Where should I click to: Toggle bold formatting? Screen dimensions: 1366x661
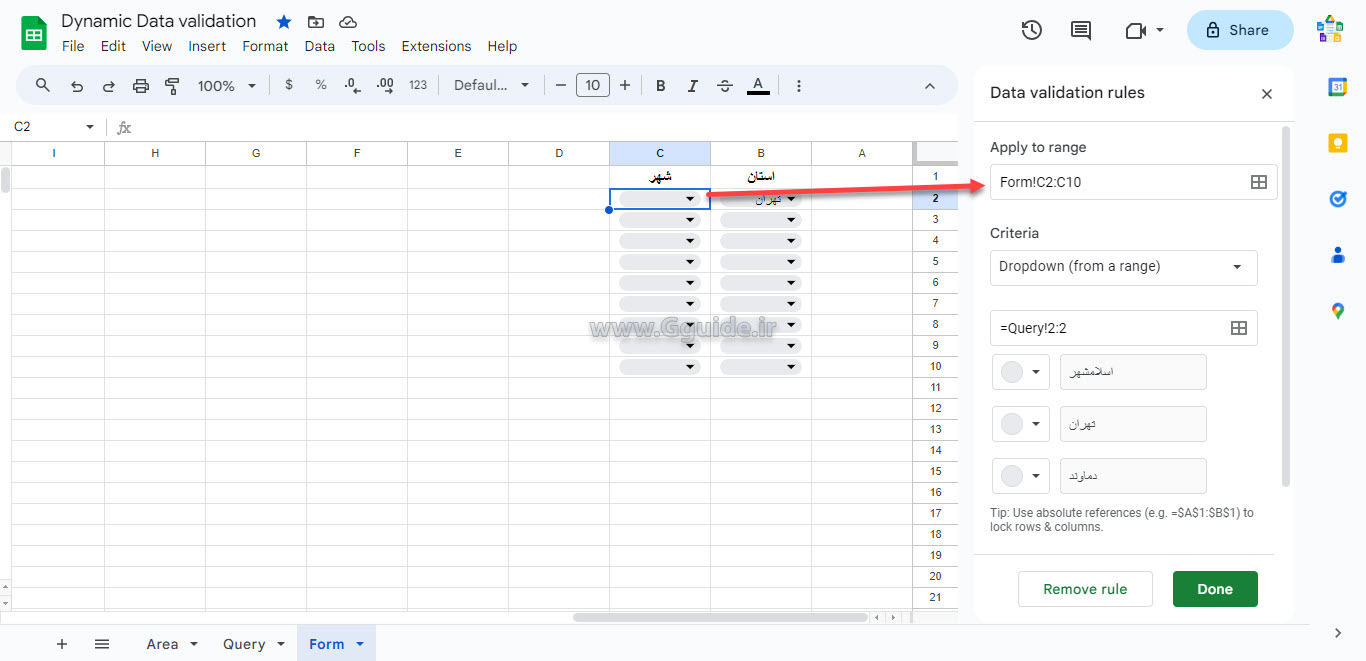pyautogui.click(x=660, y=86)
